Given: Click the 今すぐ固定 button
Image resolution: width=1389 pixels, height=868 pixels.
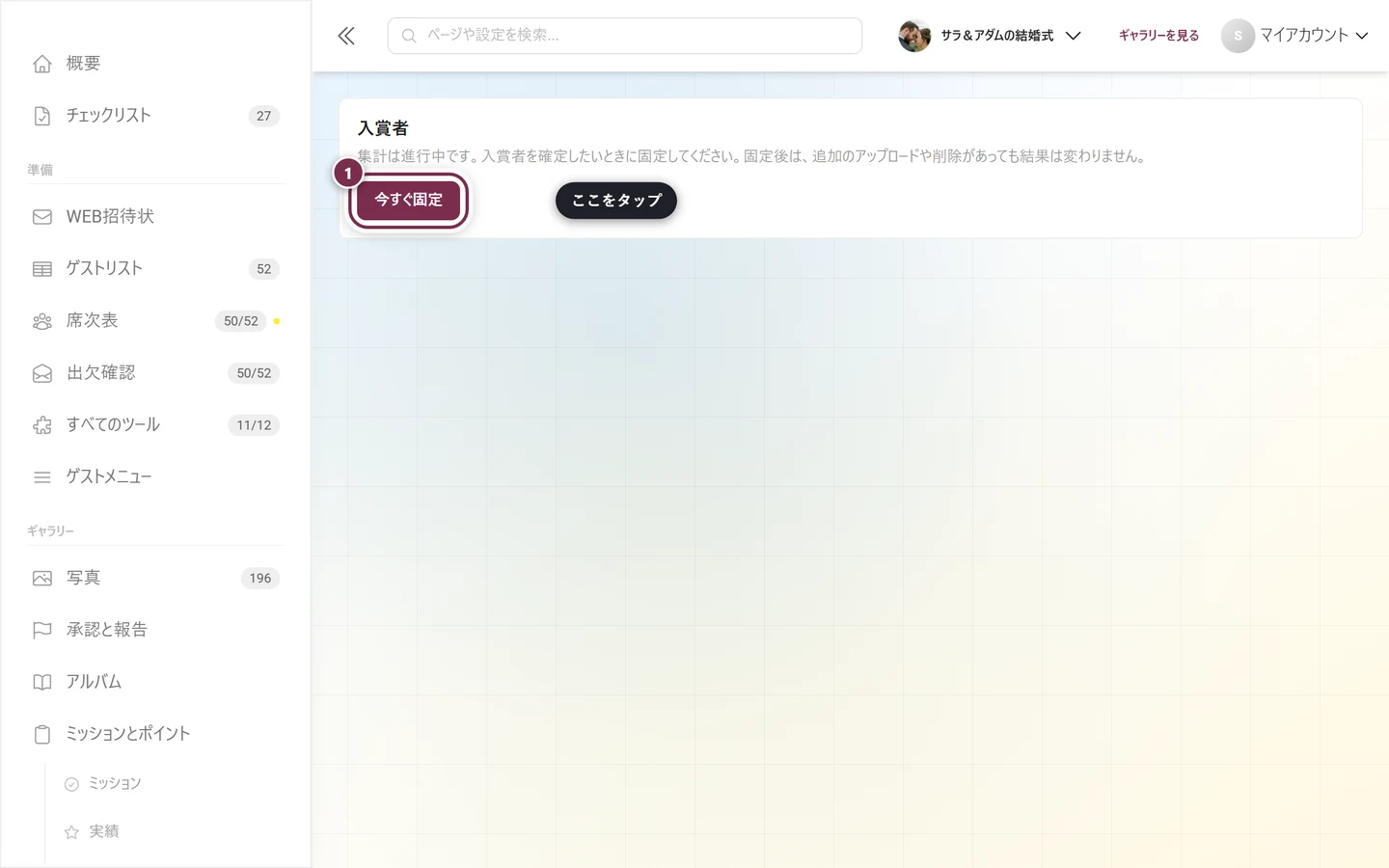Looking at the screenshot, I should click(409, 201).
